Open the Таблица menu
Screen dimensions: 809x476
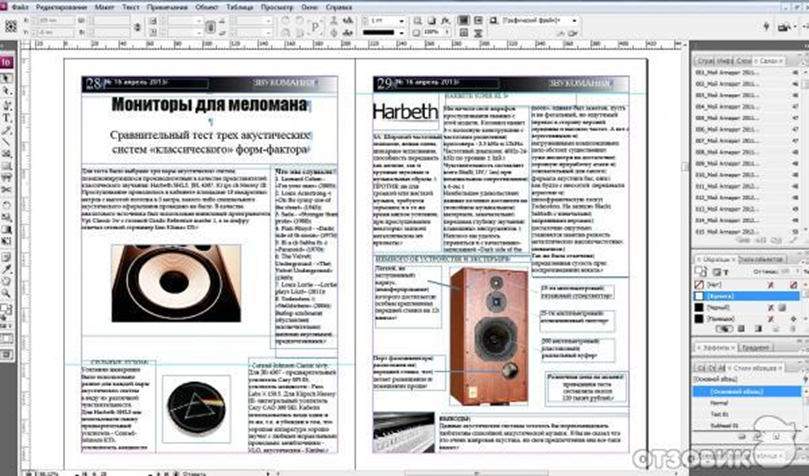(240, 7)
